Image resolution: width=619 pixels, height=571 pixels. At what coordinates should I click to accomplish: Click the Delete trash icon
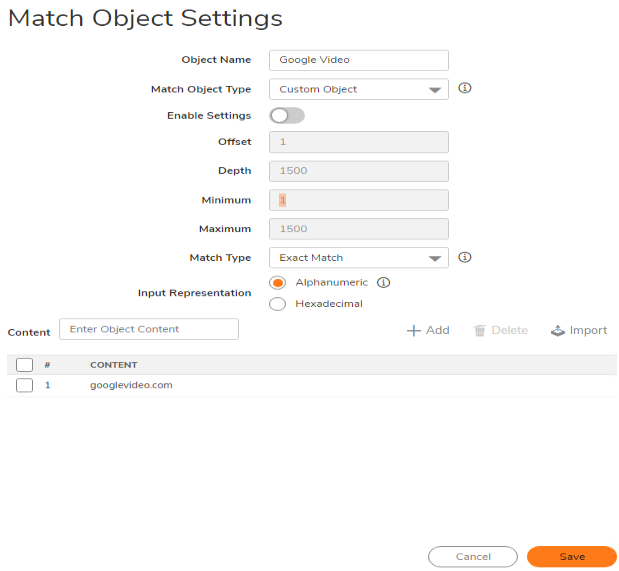(480, 330)
